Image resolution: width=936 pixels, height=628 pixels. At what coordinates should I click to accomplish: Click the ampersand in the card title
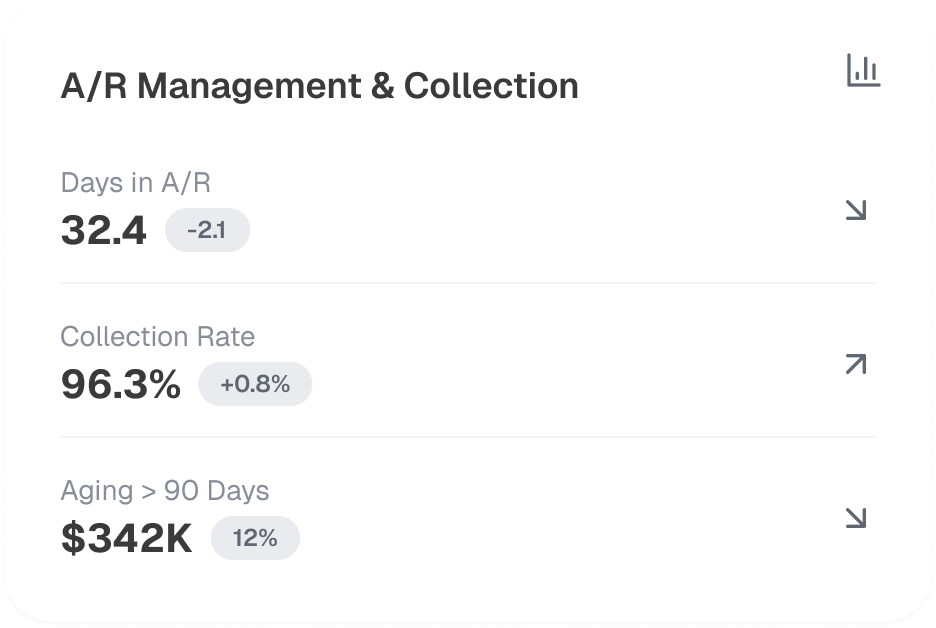(382, 86)
